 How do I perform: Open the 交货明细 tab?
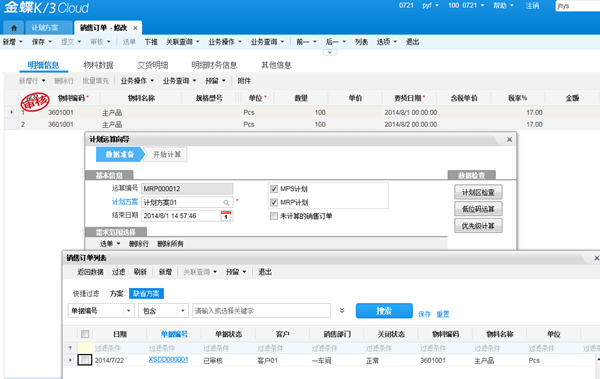pyautogui.click(x=153, y=65)
